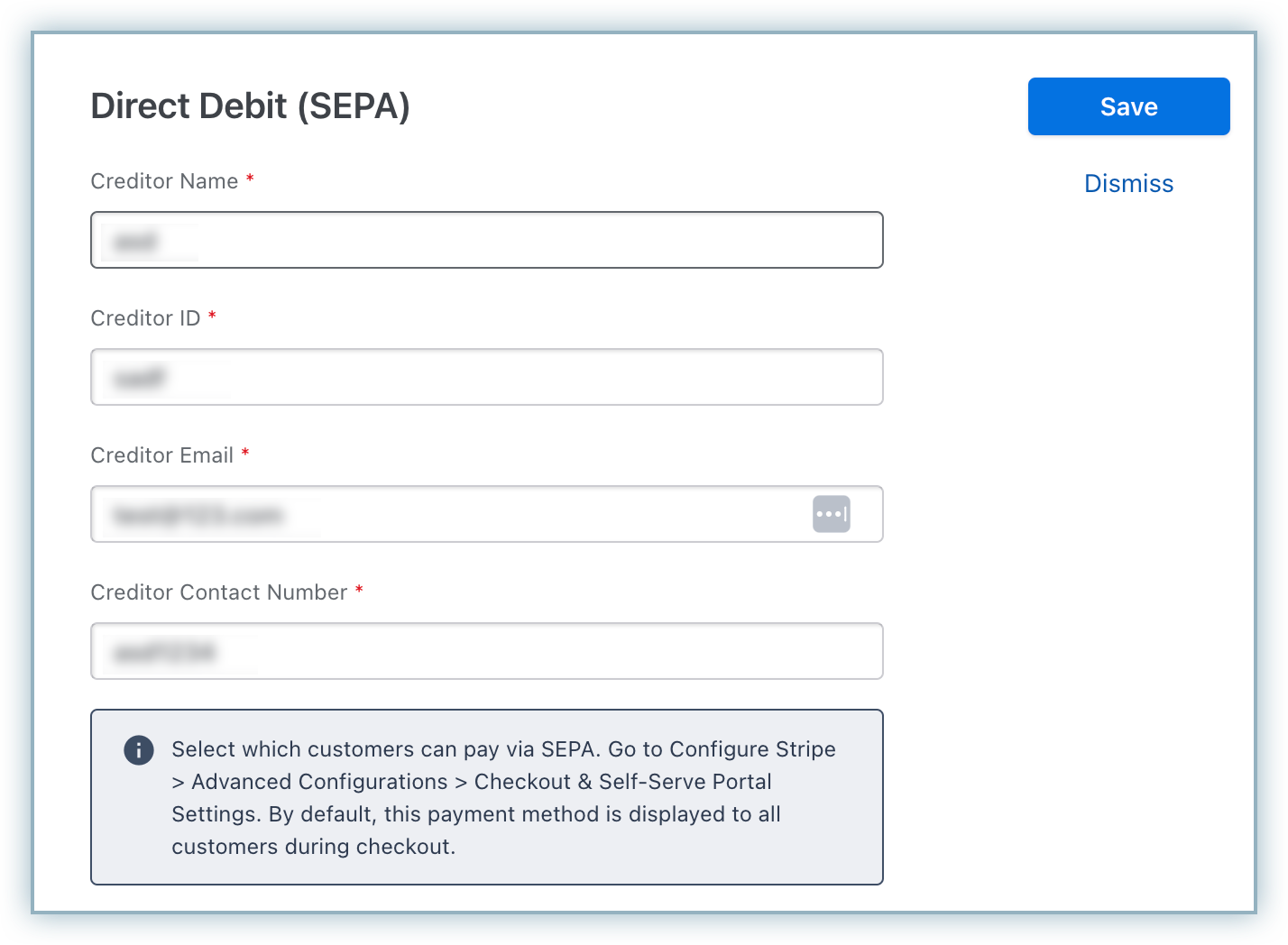The image size is (1288, 945).
Task: Click the "Creditor Contact Number" label
Action: 219,592
